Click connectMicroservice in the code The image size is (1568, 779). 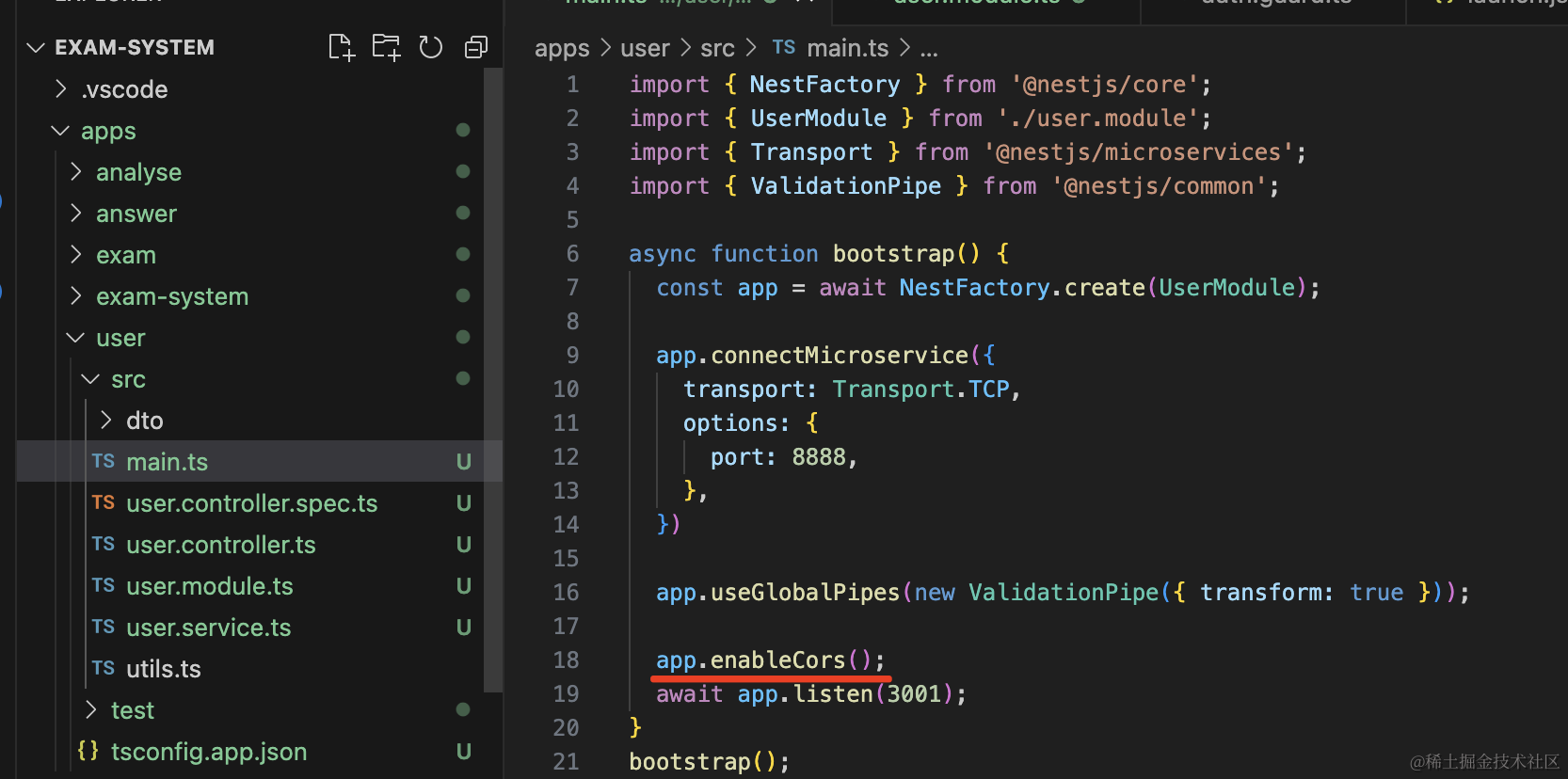(840, 356)
